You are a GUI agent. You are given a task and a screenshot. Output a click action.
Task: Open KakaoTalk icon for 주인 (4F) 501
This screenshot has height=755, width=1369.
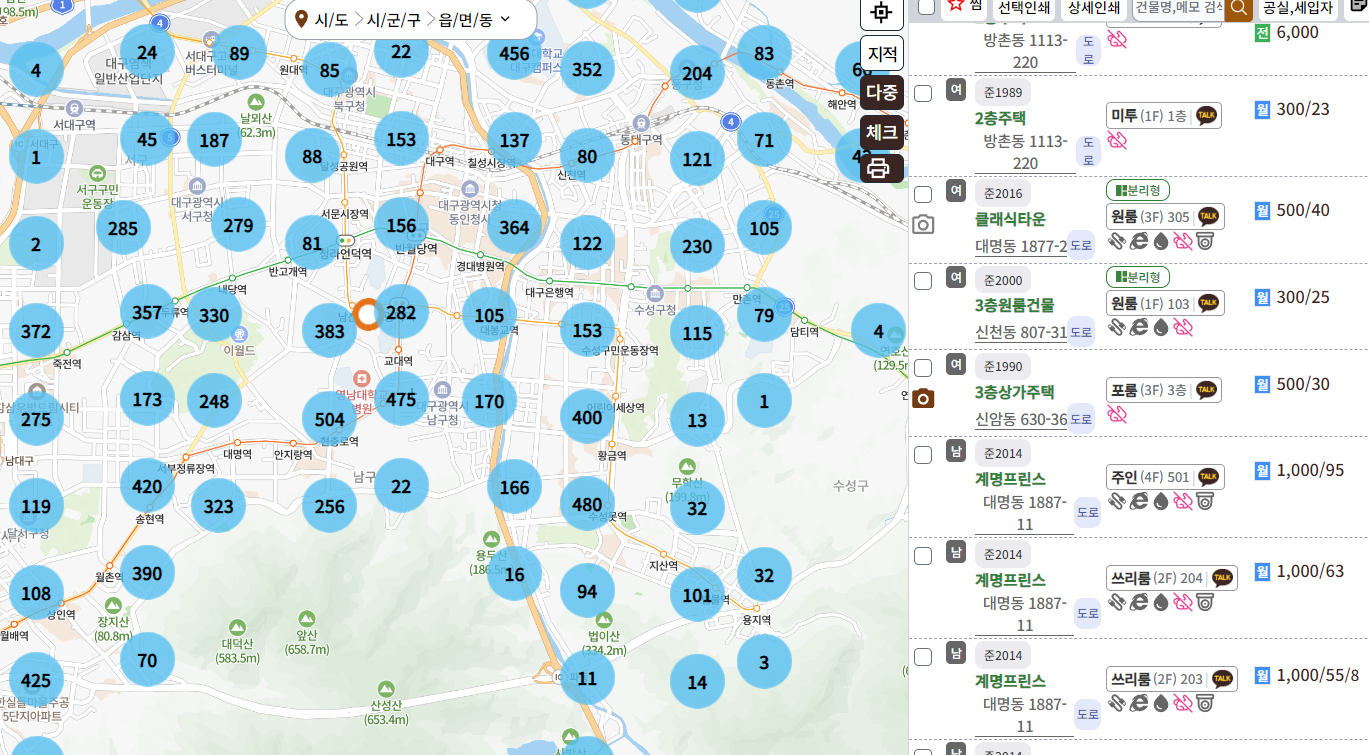tap(1208, 477)
